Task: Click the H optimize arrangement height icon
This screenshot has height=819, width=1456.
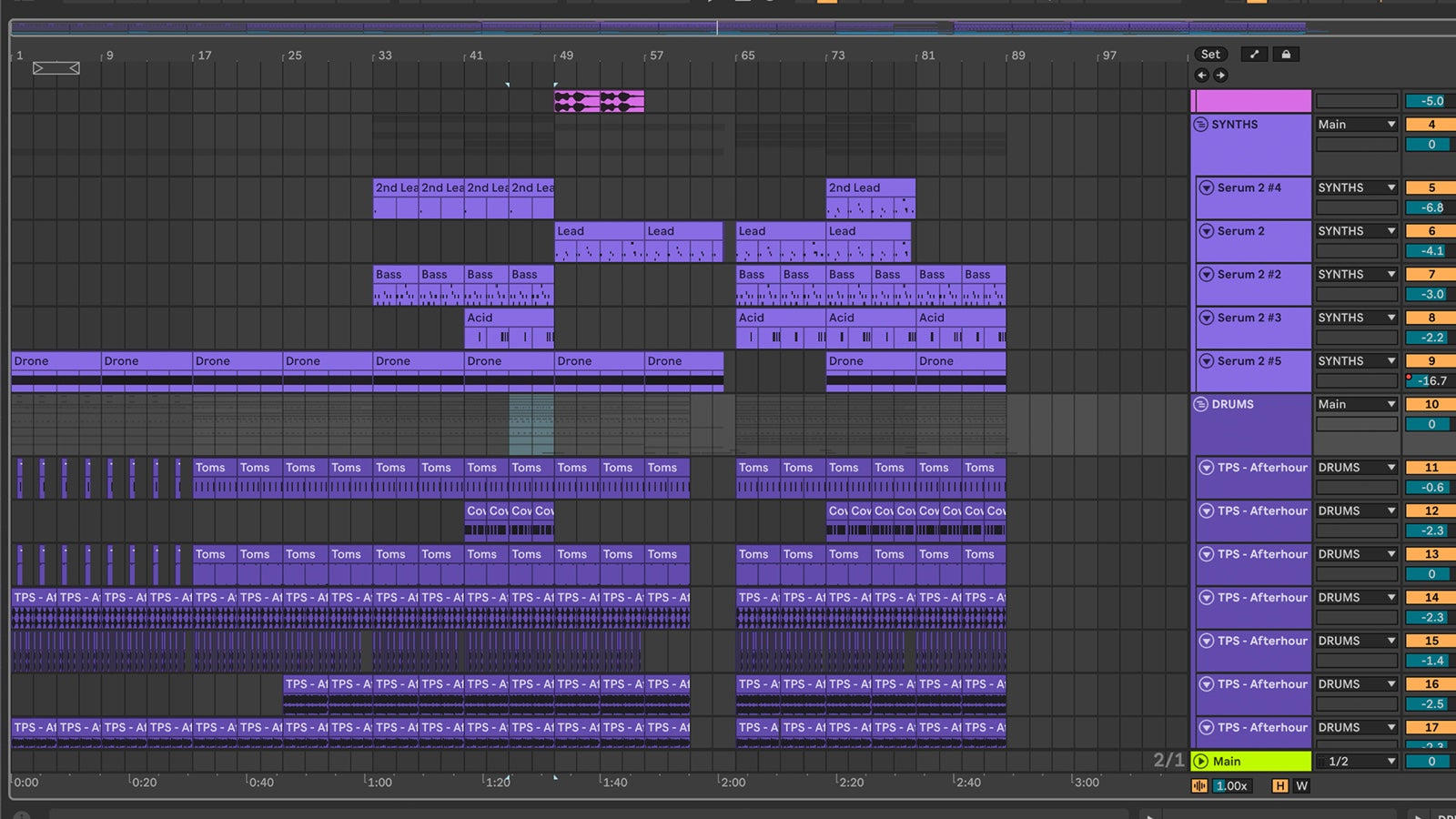Action: 1280,785
